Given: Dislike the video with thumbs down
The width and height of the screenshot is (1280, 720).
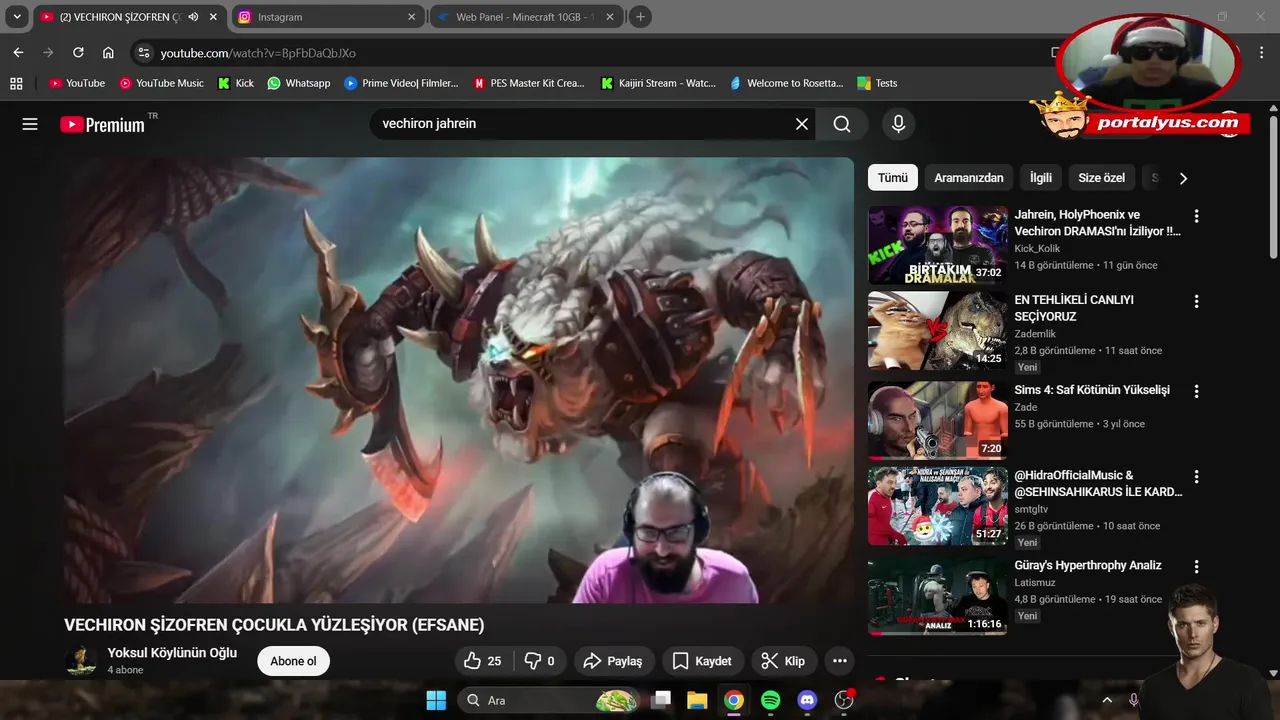Looking at the screenshot, I should 540,661.
